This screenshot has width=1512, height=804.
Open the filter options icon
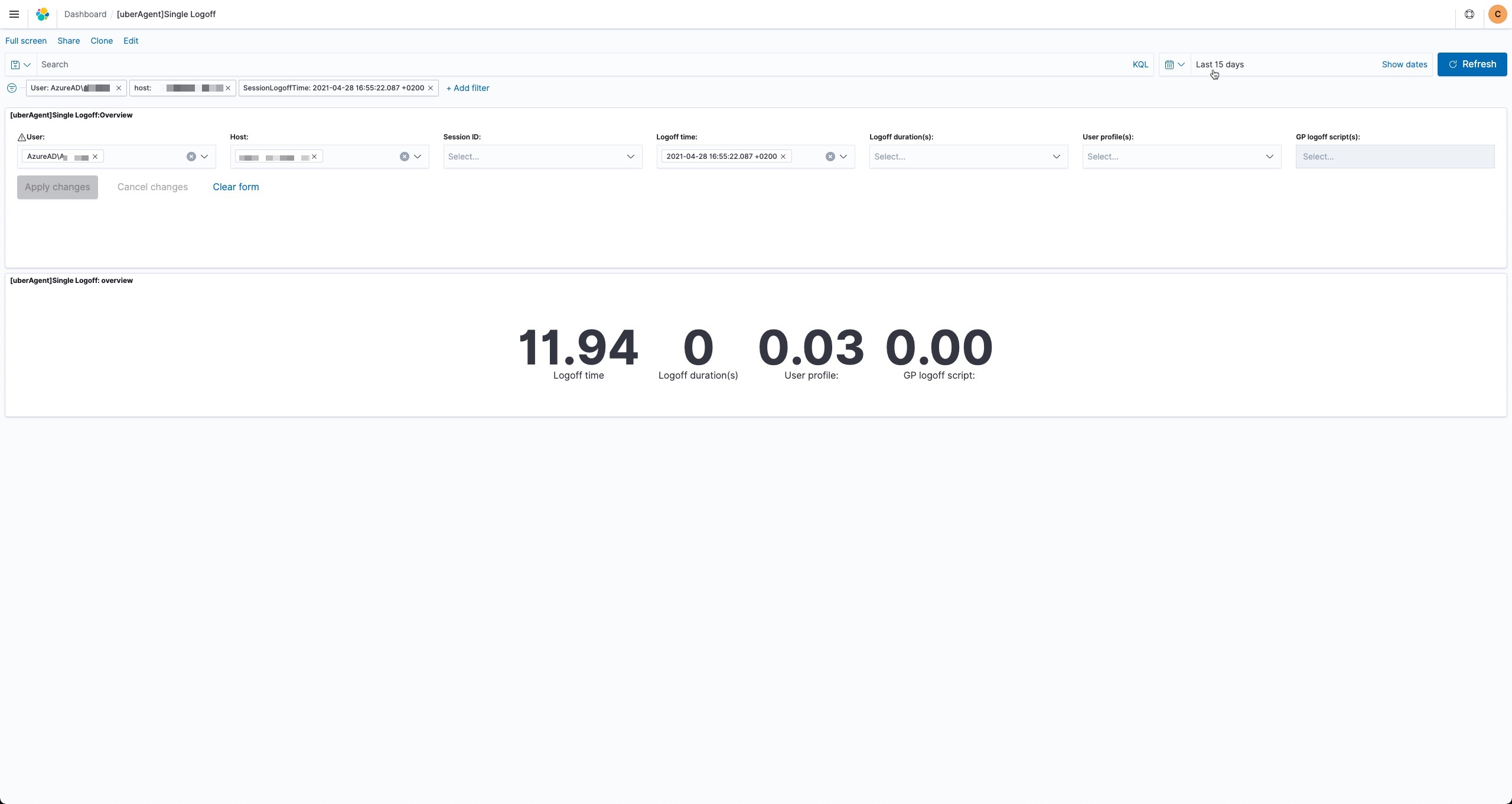[x=11, y=88]
